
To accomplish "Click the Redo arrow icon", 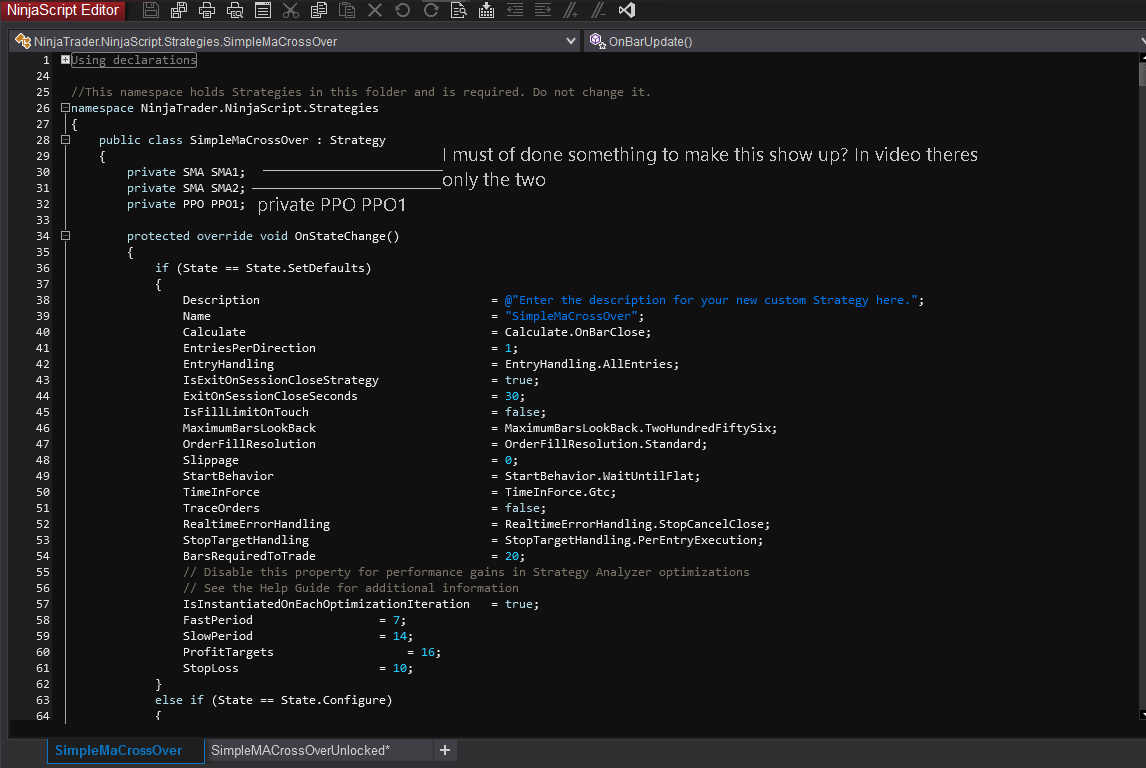I will click(431, 11).
